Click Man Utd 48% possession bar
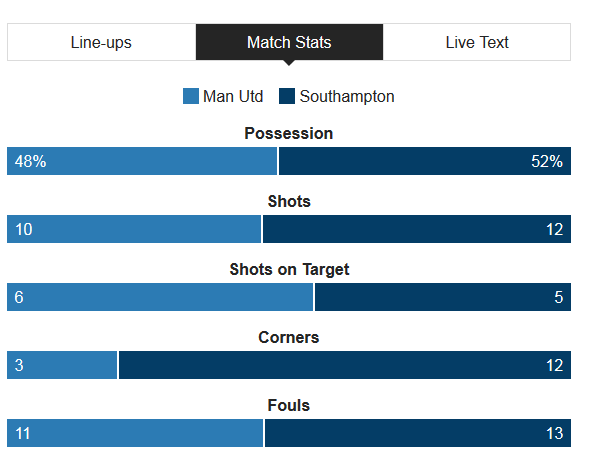602x467 pixels. [142, 161]
